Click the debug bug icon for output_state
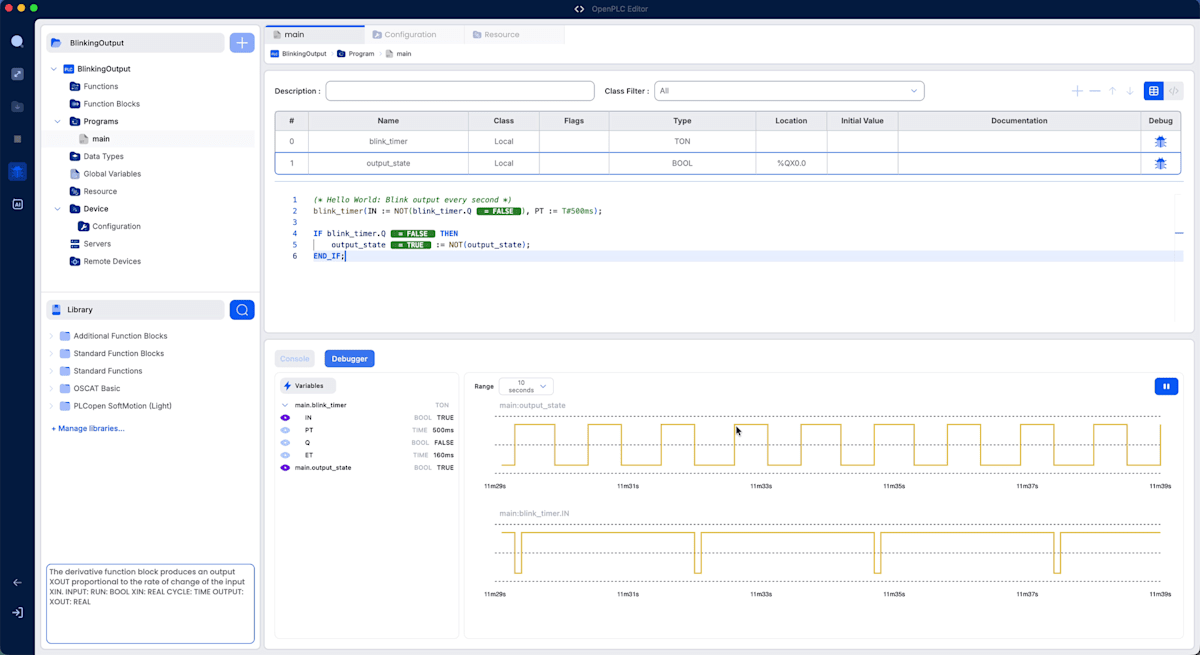 click(1160, 163)
